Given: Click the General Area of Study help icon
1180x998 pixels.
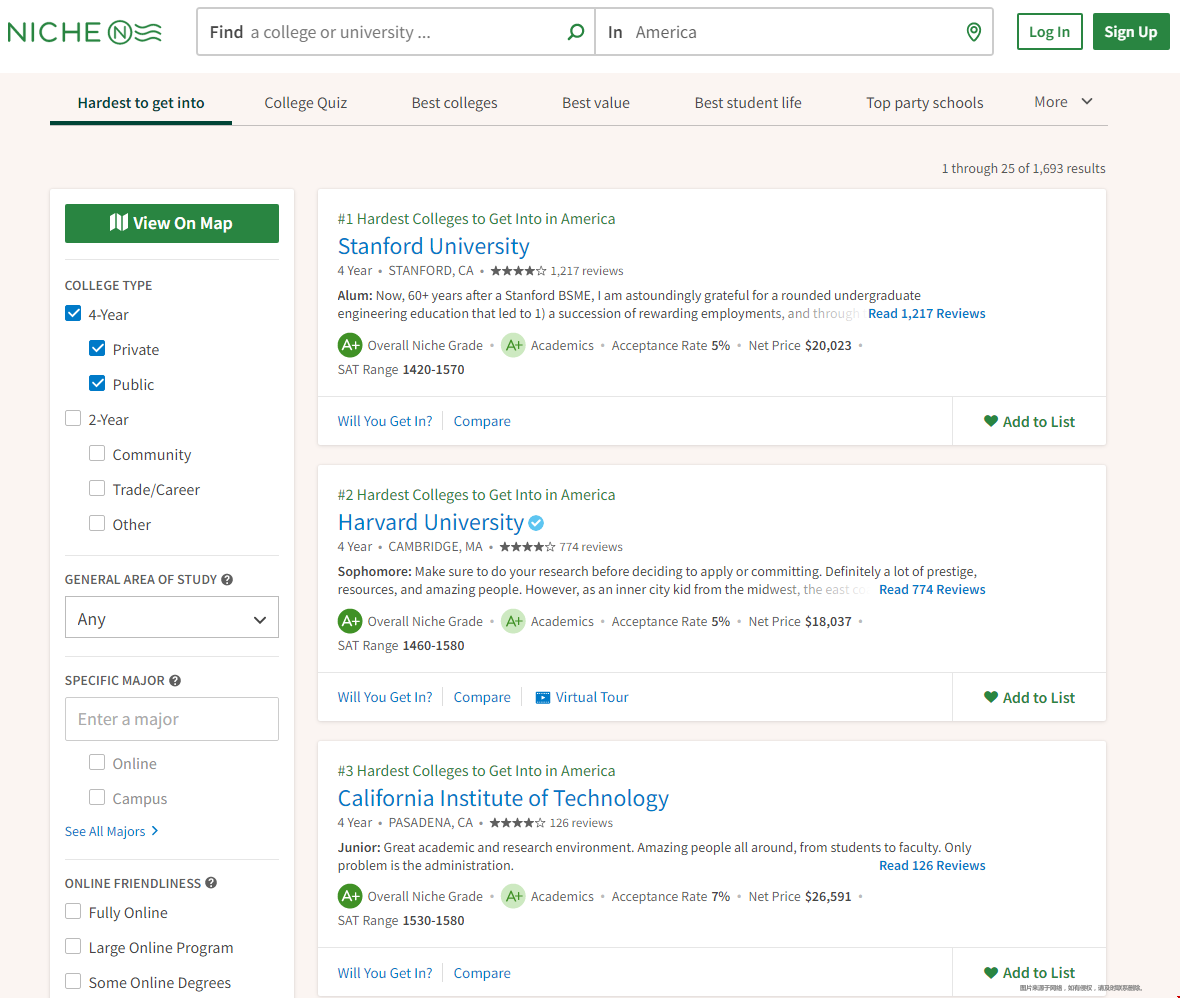Looking at the screenshot, I should pyautogui.click(x=227, y=580).
